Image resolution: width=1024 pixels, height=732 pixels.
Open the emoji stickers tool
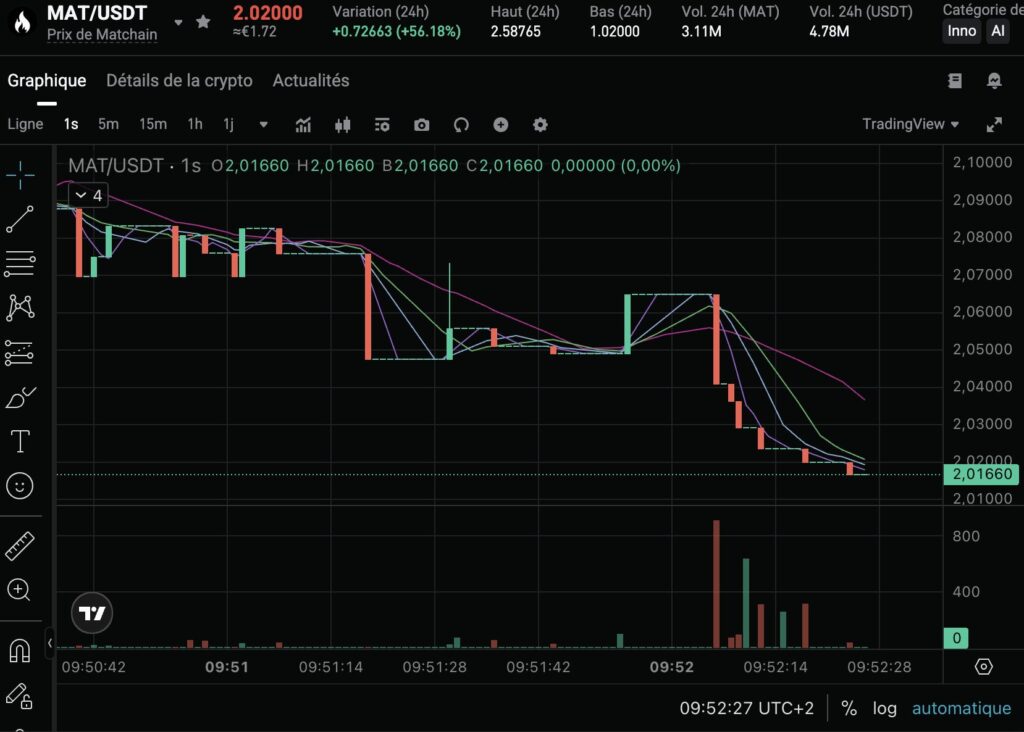coord(21,486)
